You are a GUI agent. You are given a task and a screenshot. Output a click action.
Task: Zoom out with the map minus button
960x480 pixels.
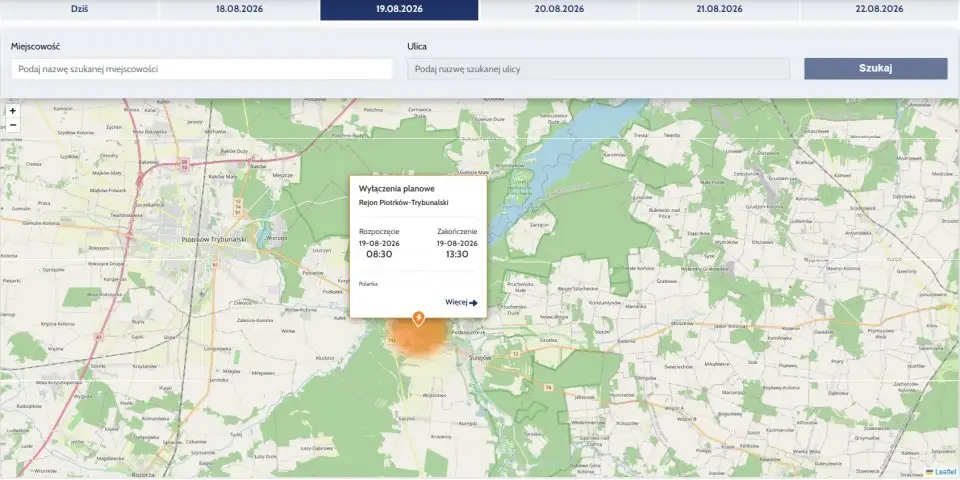(x=12, y=125)
